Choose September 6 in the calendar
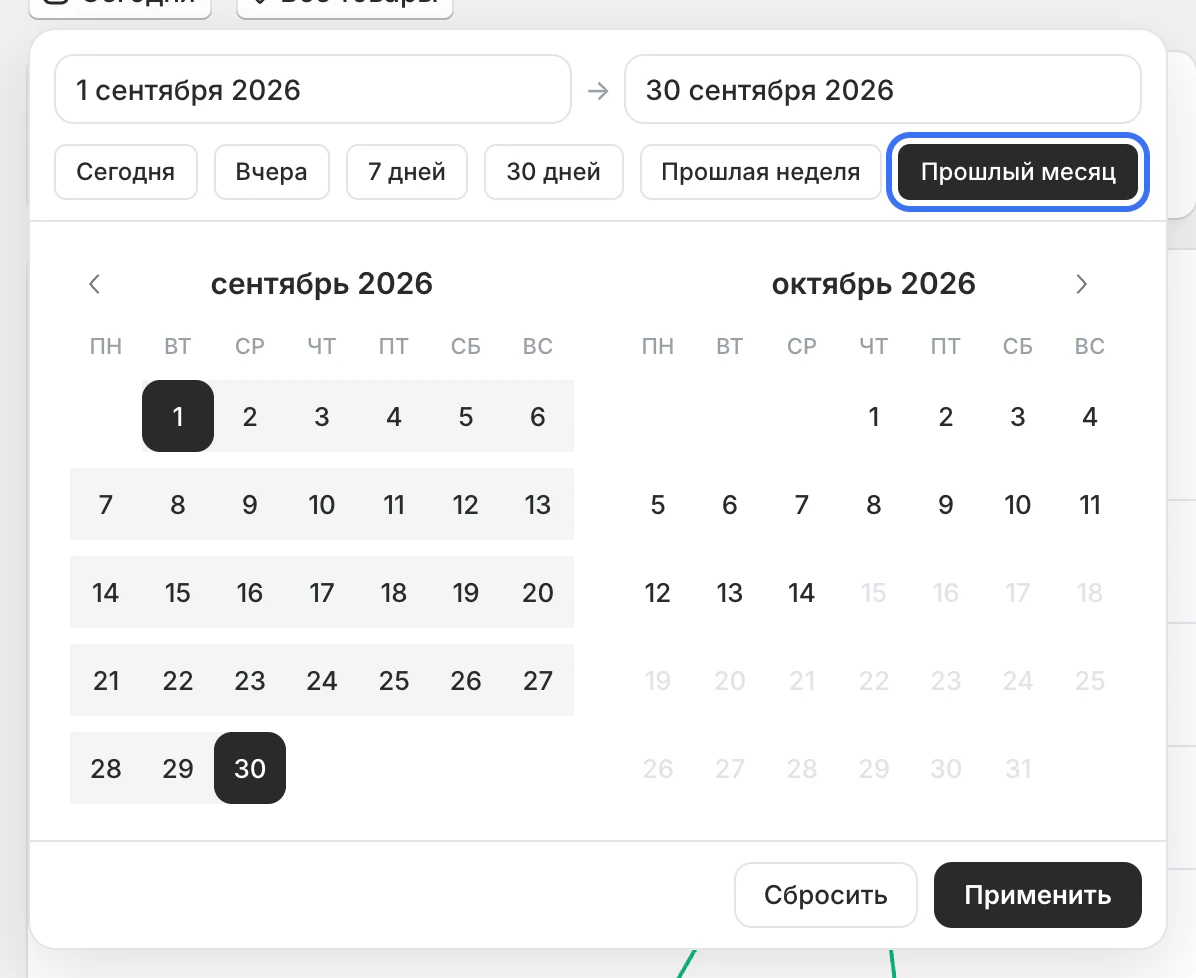Screen dimensions: 1196x978 click(538, 417)
